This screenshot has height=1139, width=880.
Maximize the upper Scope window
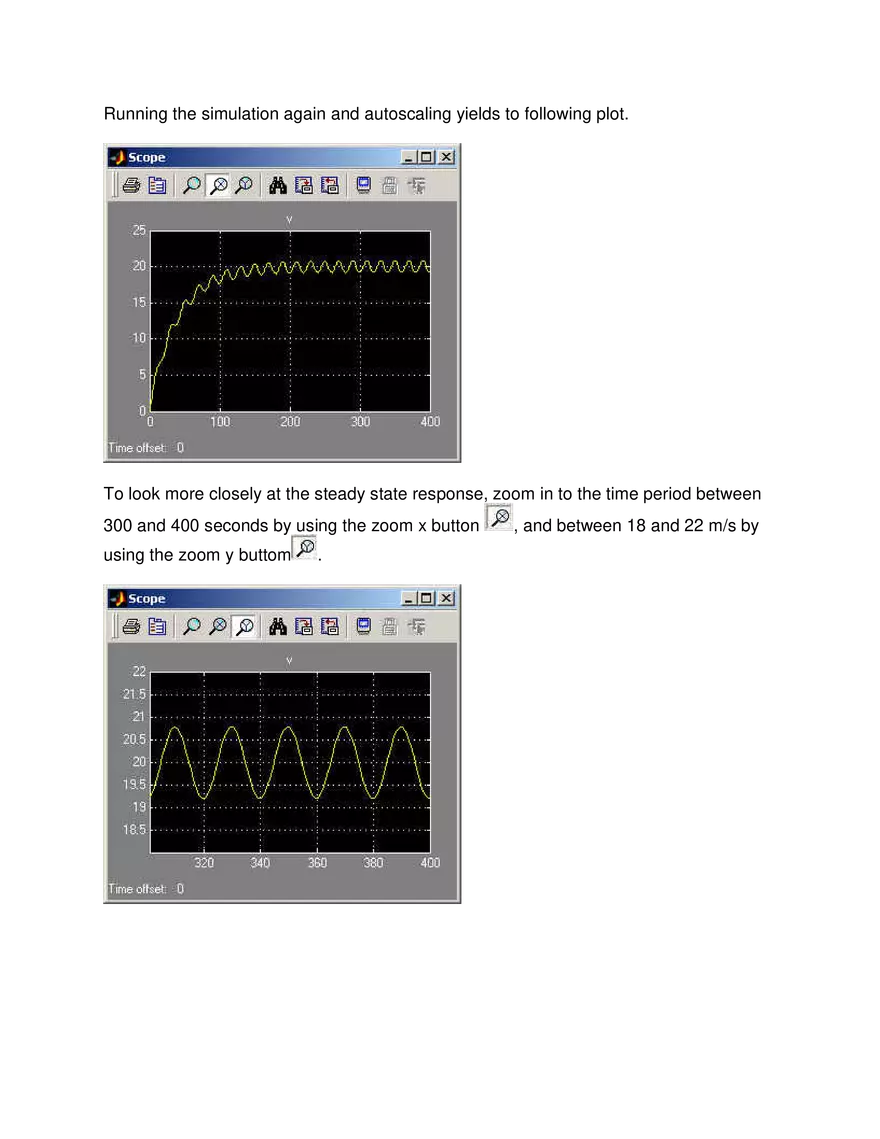(427, 157)
